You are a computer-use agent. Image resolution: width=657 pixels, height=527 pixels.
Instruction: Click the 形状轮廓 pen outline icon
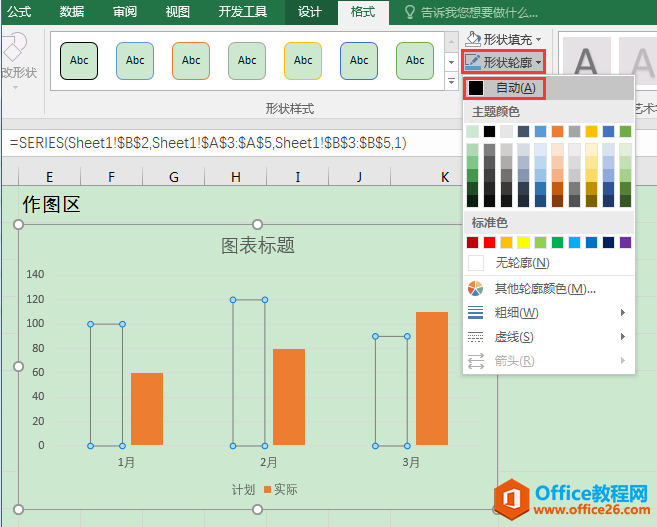pyautogui.click(x=473, y=62)
